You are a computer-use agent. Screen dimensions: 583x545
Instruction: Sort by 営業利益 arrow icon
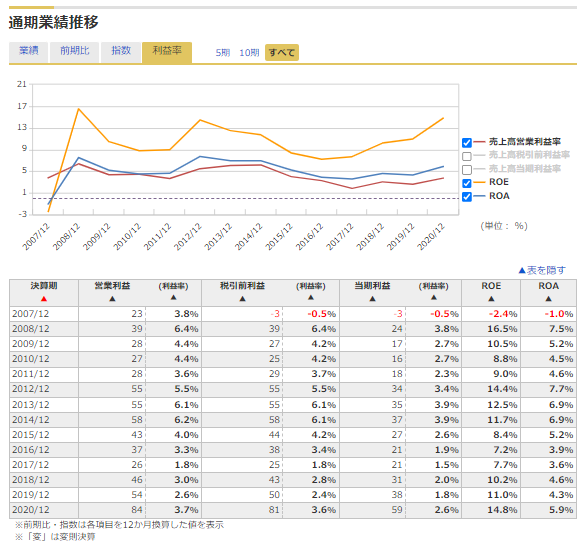pyautogui.click(x=112, y=299)
